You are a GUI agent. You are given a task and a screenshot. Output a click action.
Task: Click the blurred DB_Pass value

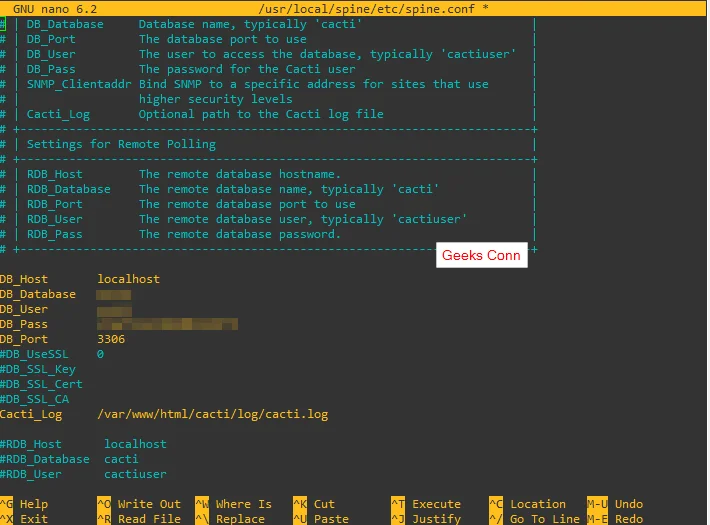(x=168, y=324)
